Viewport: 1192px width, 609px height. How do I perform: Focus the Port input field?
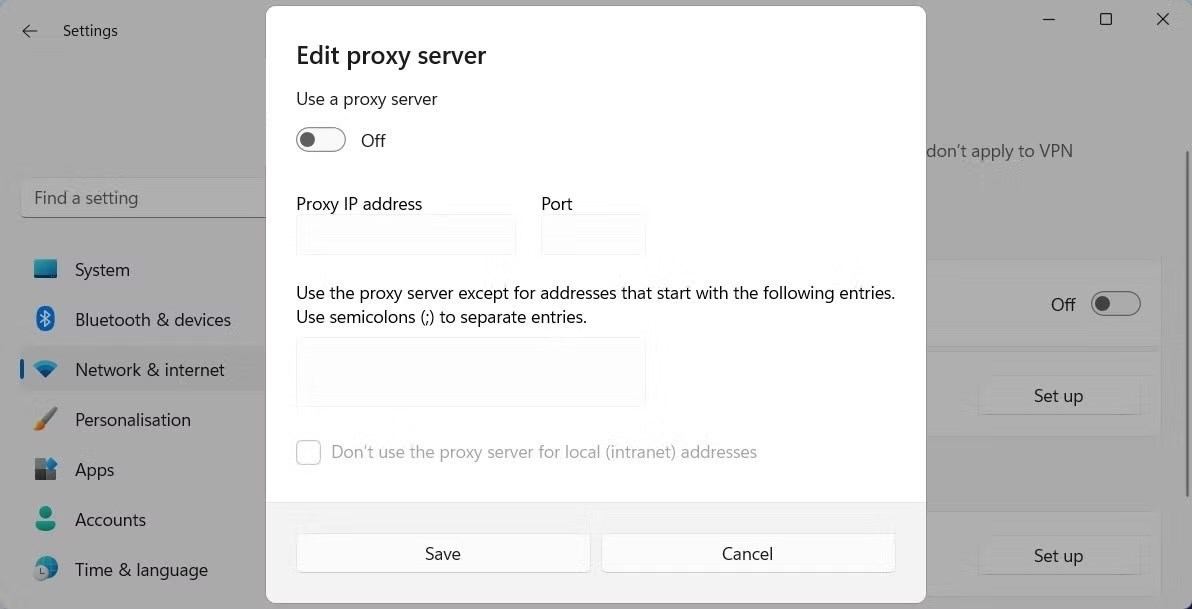(x=593, y=236)
